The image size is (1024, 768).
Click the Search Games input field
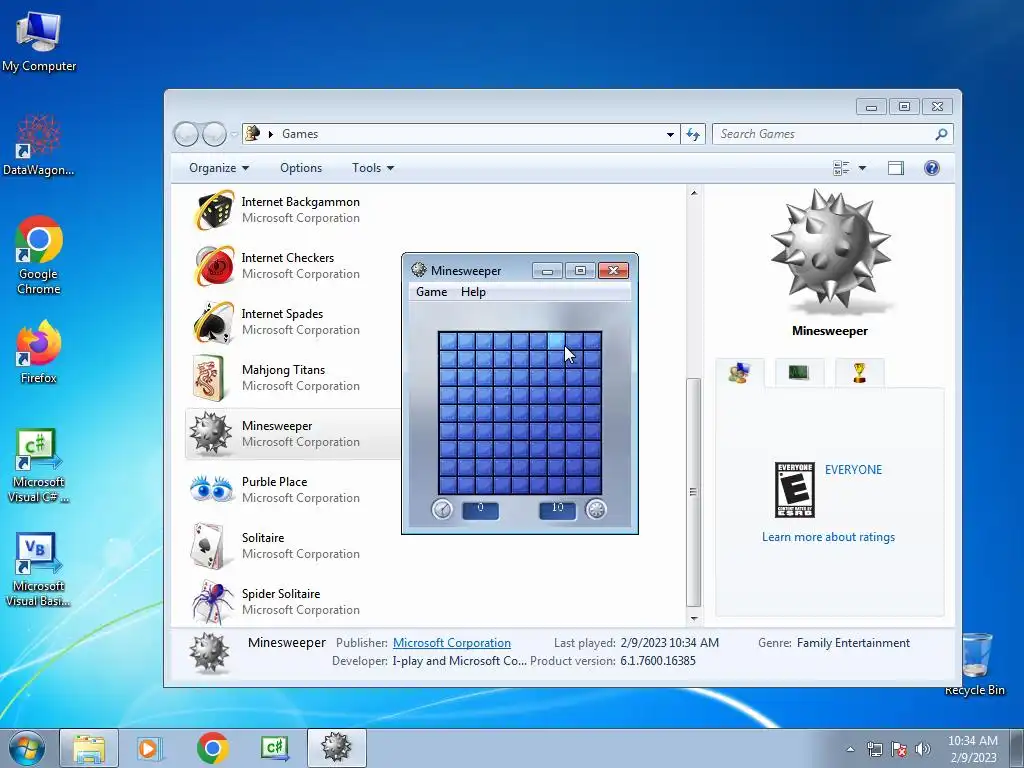[833, 134]
